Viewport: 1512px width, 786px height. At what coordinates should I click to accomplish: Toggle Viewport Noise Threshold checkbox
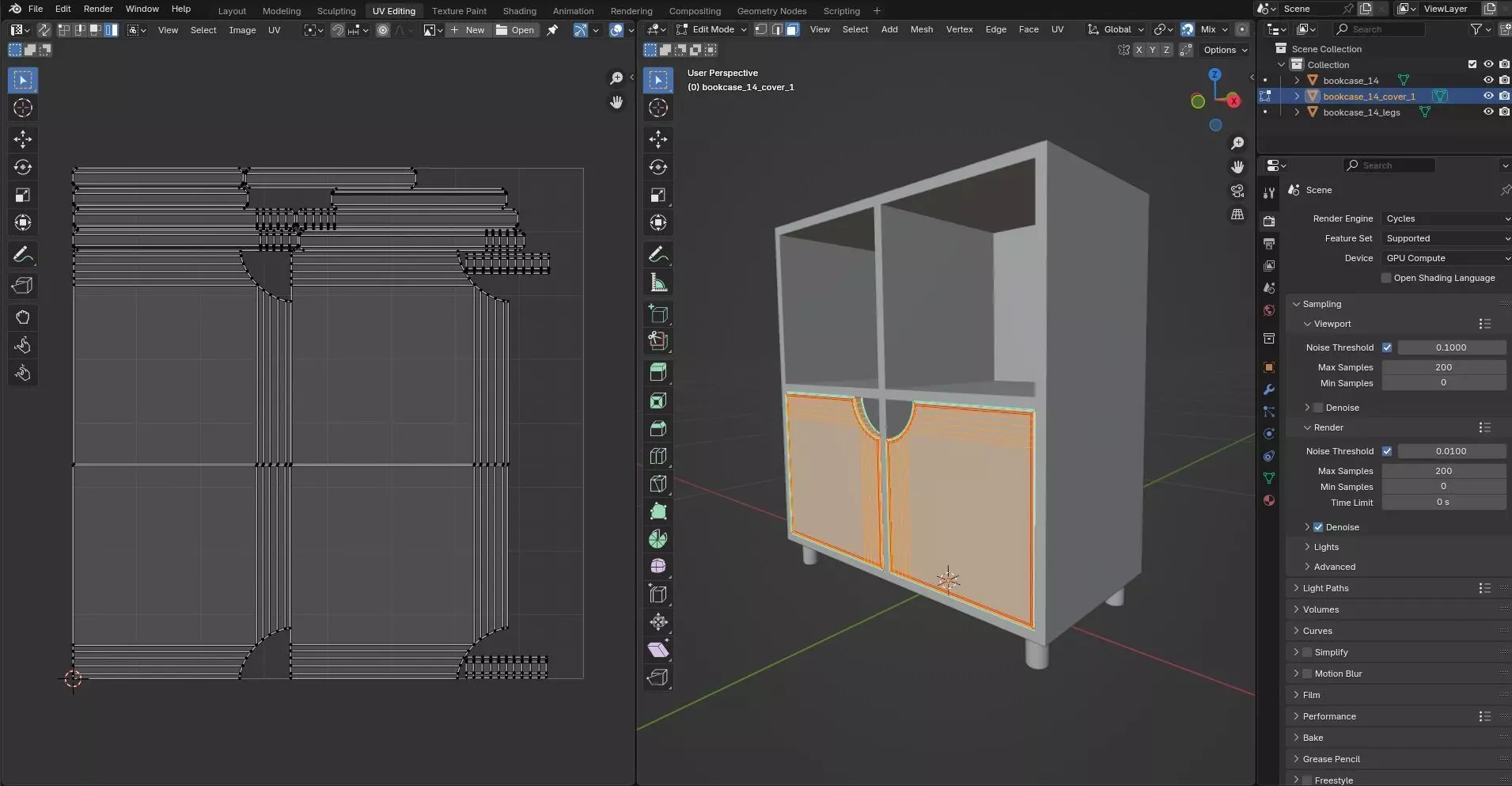click(1387, 347)
